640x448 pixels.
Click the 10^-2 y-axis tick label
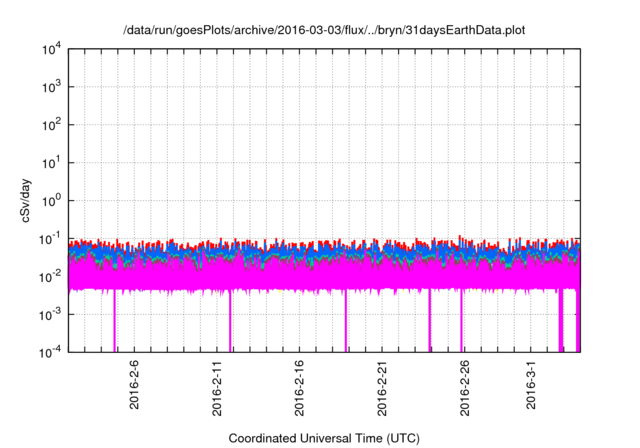point(50,276)
